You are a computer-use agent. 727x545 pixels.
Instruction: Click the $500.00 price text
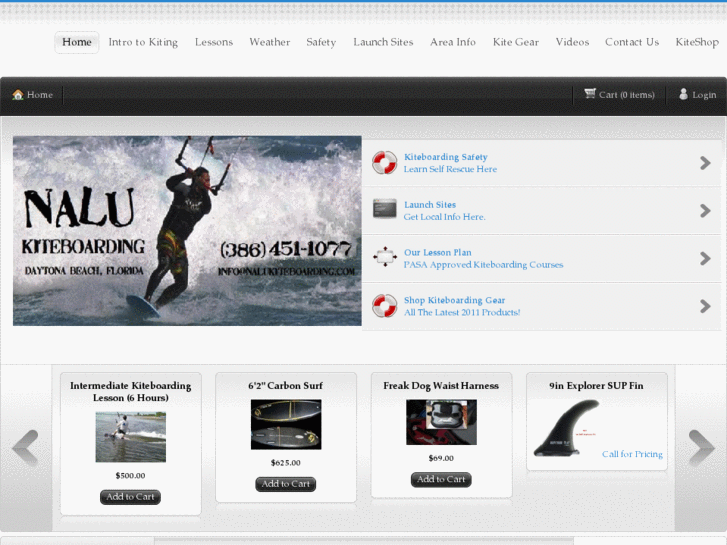[130, 475]
